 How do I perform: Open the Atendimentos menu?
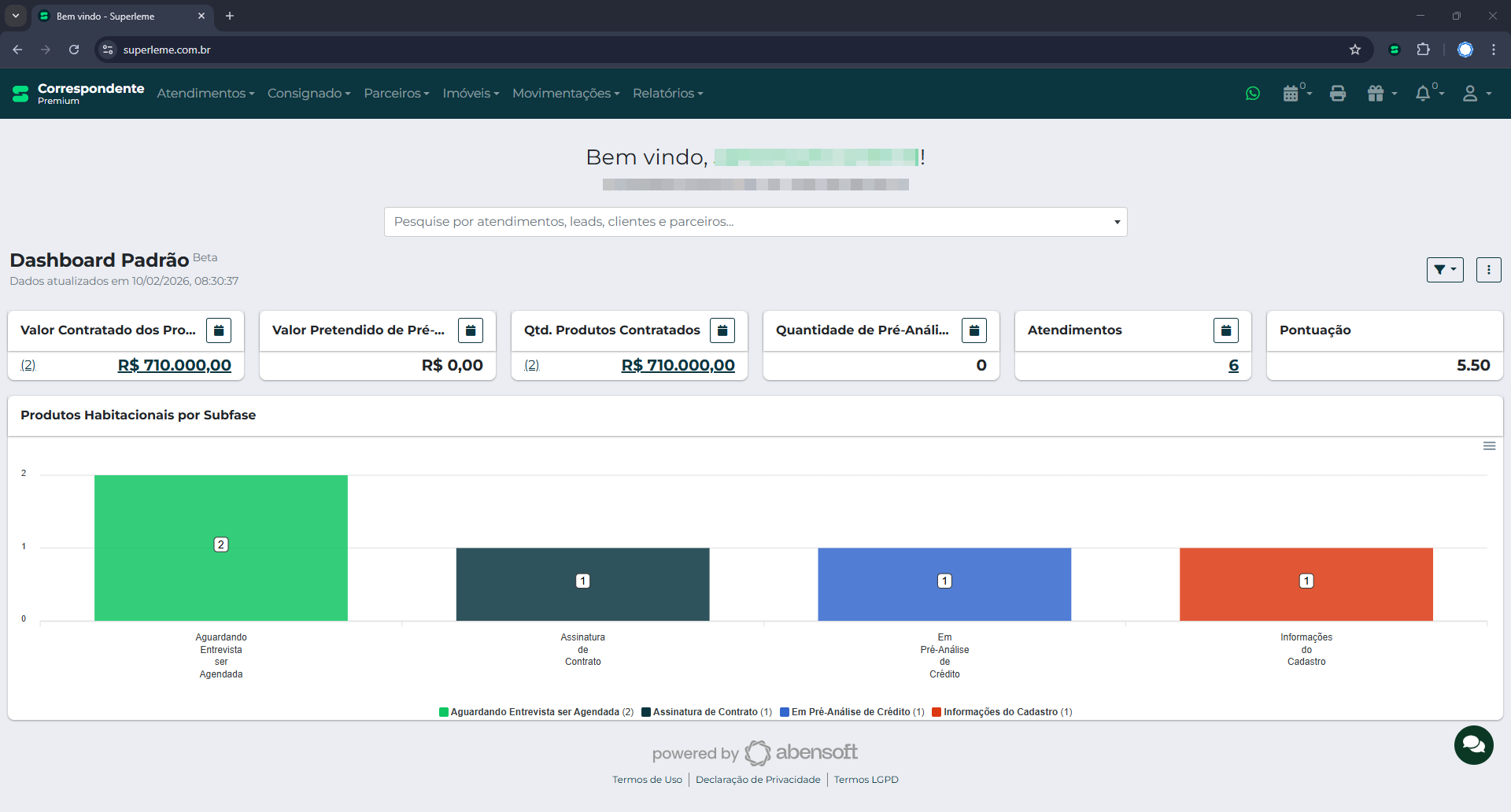(205, 93)
